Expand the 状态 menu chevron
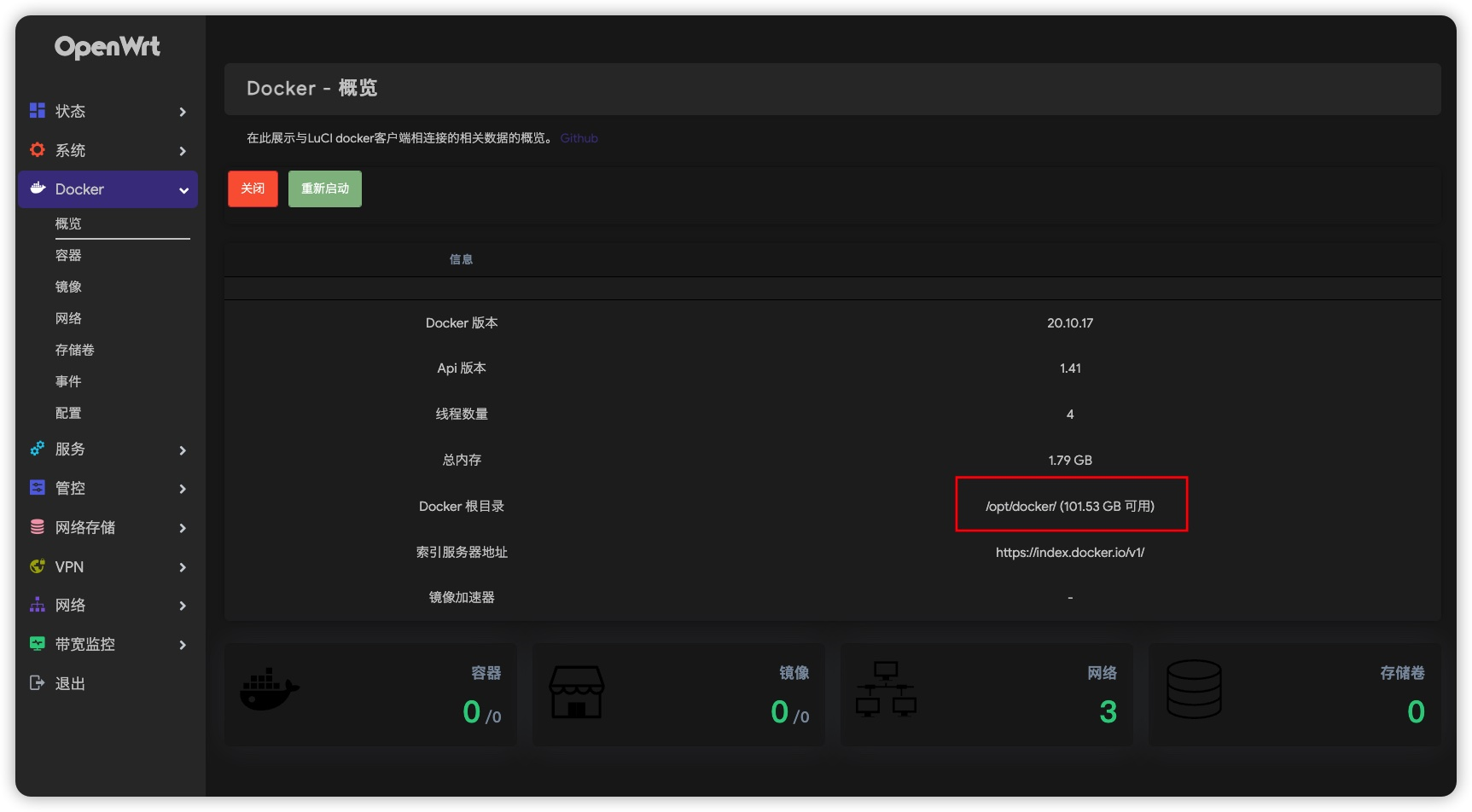 (183, 112)
